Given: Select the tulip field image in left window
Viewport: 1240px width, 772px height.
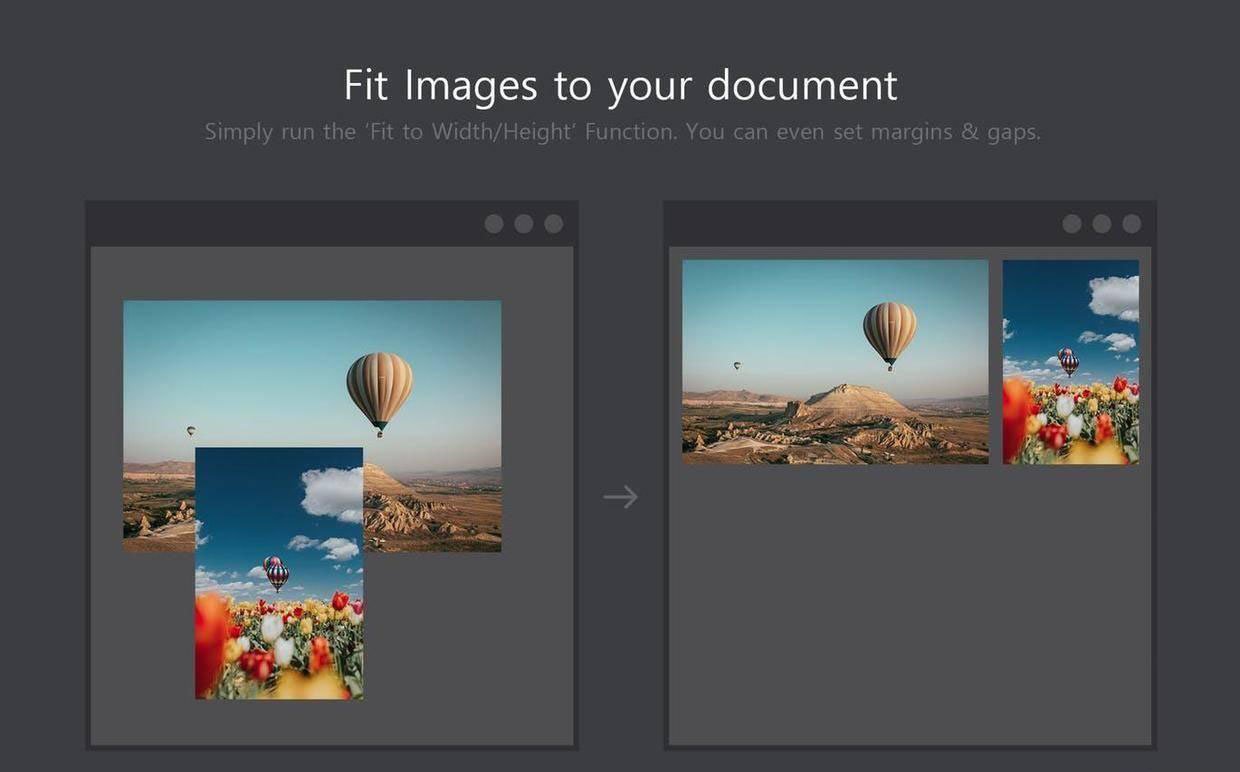Looking at the screenshot, I should [x=279, y=573].
